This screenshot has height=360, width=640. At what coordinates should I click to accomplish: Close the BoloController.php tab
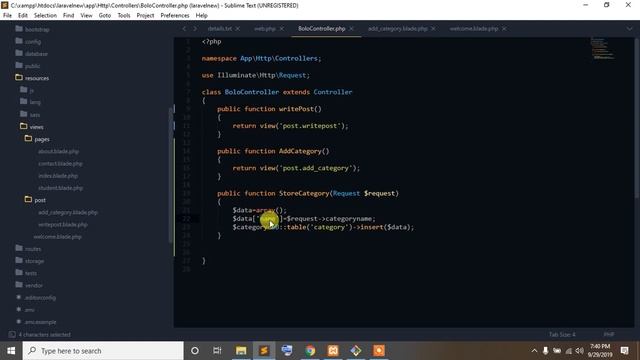tap(351, 29)
